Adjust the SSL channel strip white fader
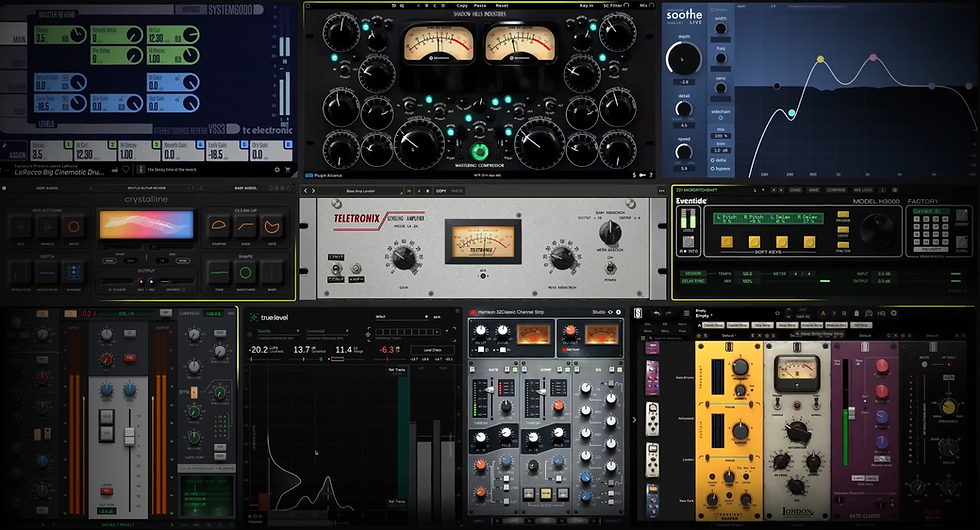Image resolution: width=980 pixels, height=530 pixels. 129,436
